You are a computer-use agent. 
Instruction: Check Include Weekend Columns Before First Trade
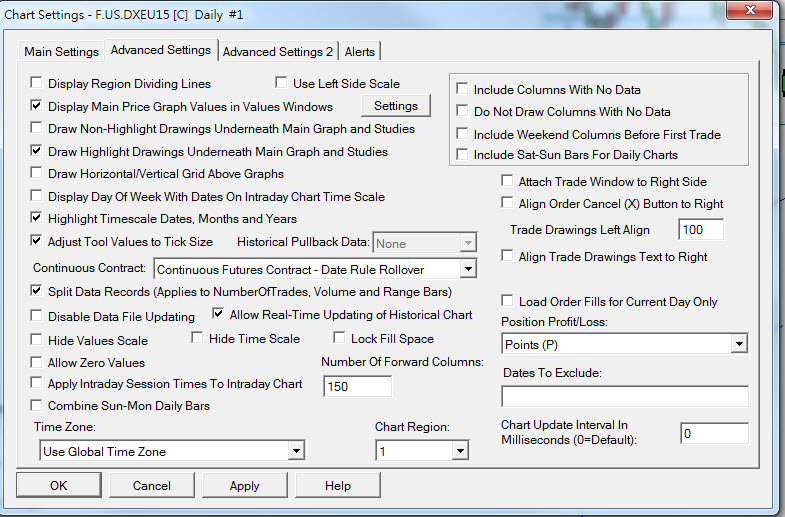tap(462, 134)
